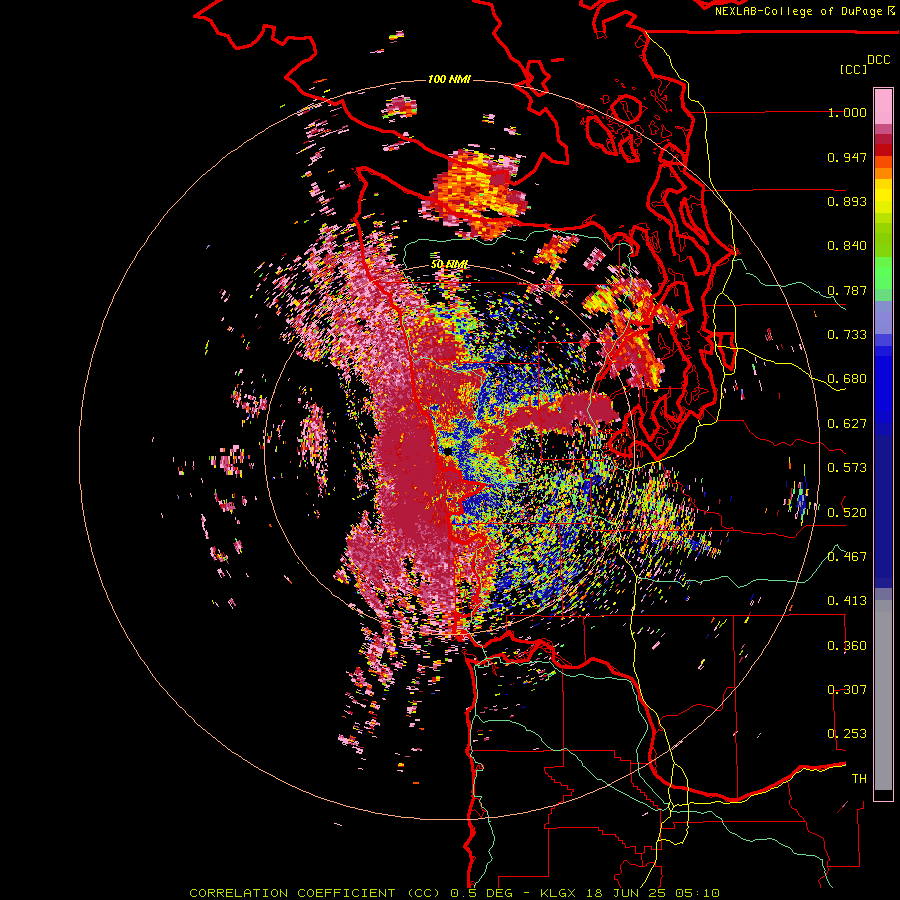Click the KLGX station ID in the caption
Screen dimensions: 900x900
coord(560,893)
